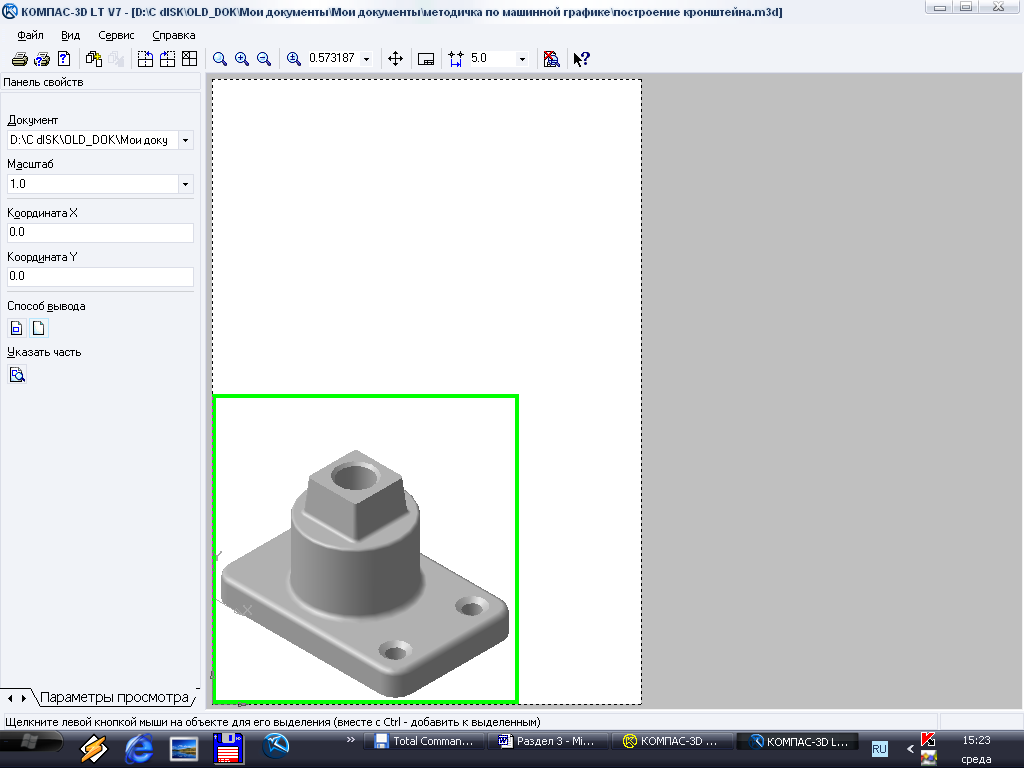Open the 5.0 step value dropdown
1024x768 pixels.
522,59
